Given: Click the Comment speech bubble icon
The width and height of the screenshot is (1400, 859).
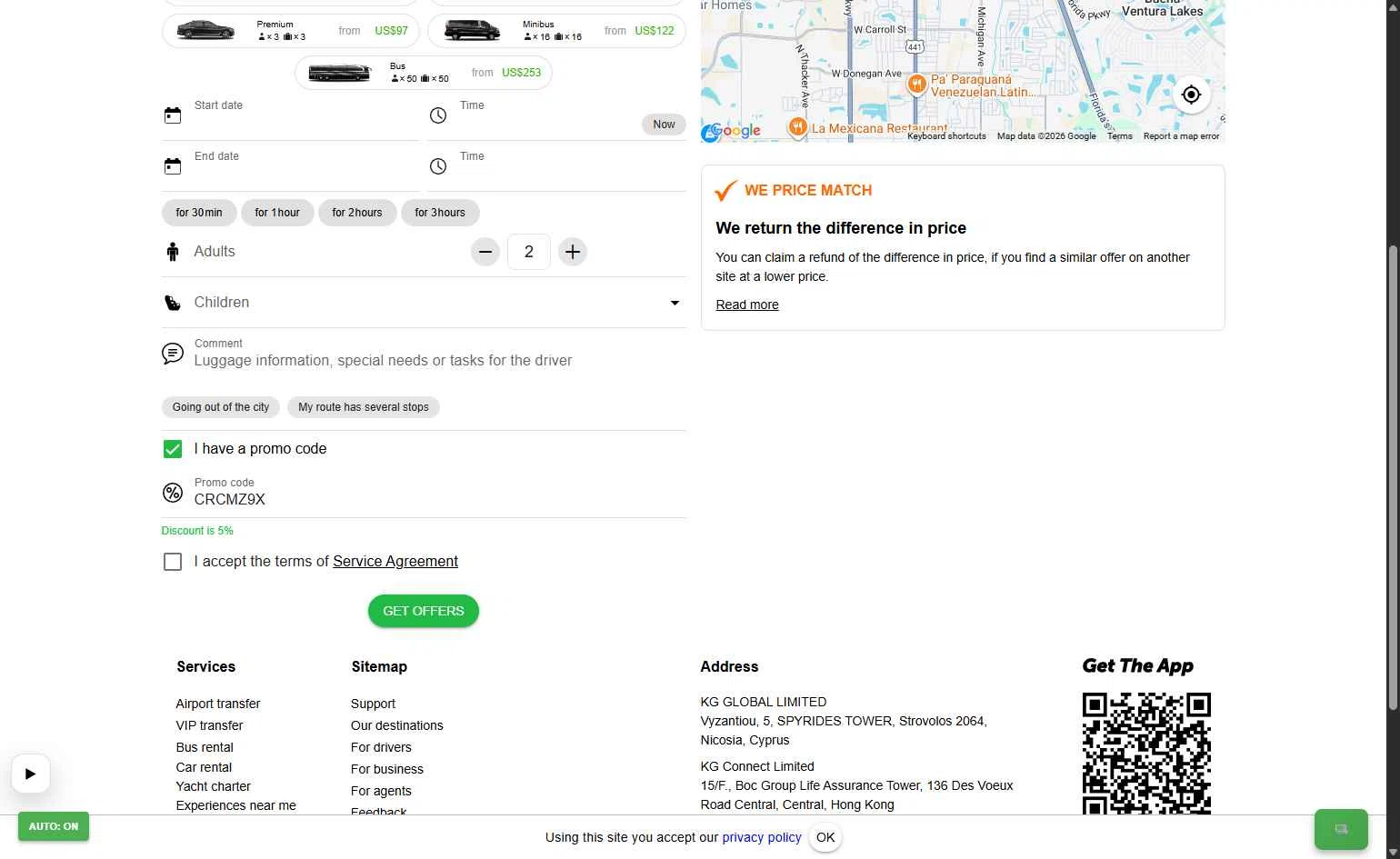Looking at the screenshot, I should click(x=173, y=354).
